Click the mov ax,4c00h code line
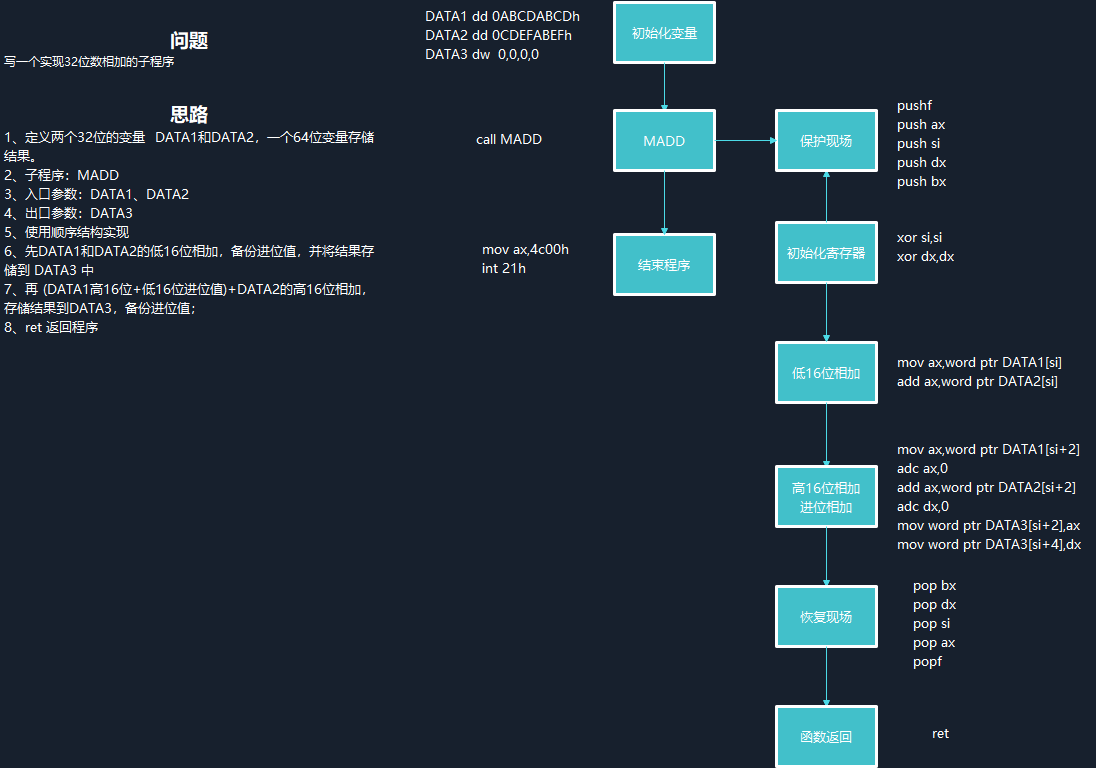The width and height of the screenshot is (1096, 768). point(526,249)
